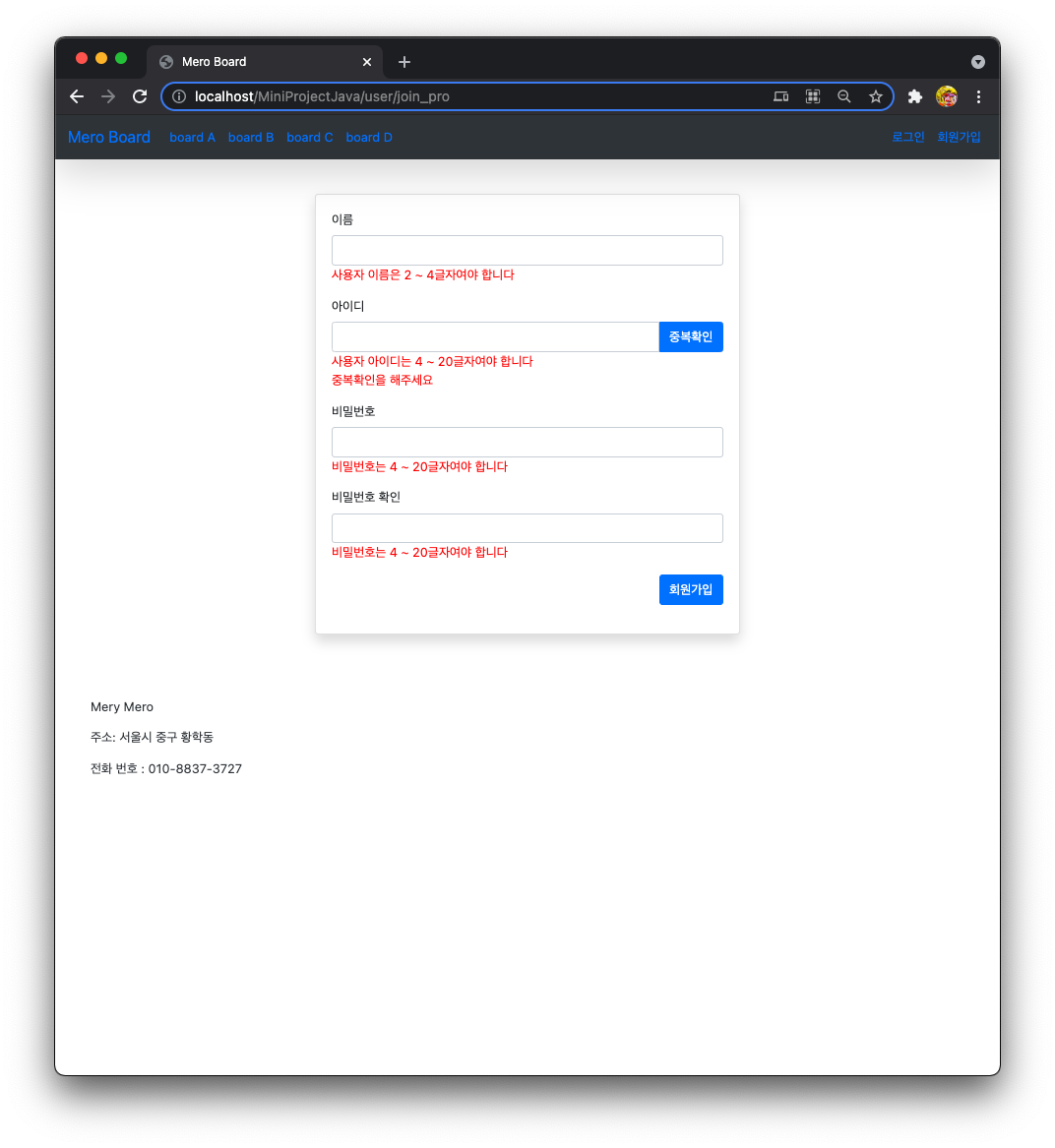The height and width of the screenshot is (1148, 1055).
Task: Select the board C nav link
Action: click(x=310, y=137)
